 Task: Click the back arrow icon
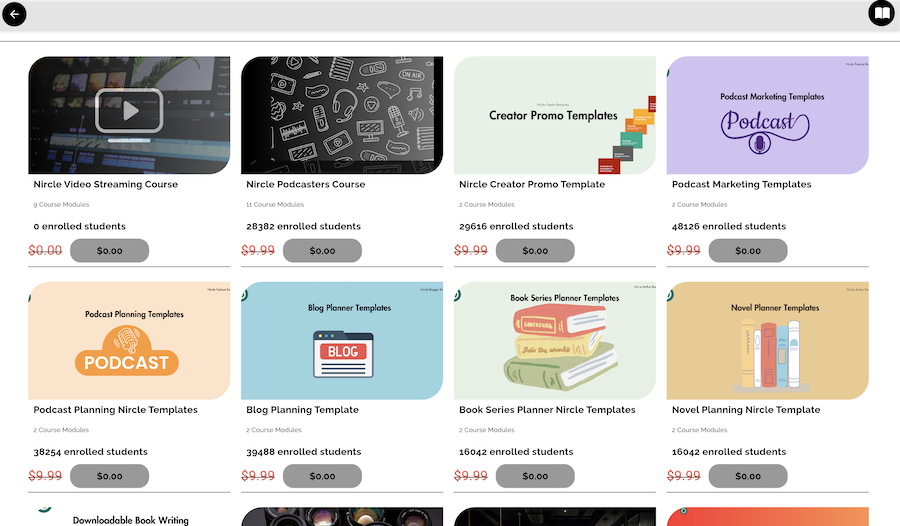(x=14, y=14)
